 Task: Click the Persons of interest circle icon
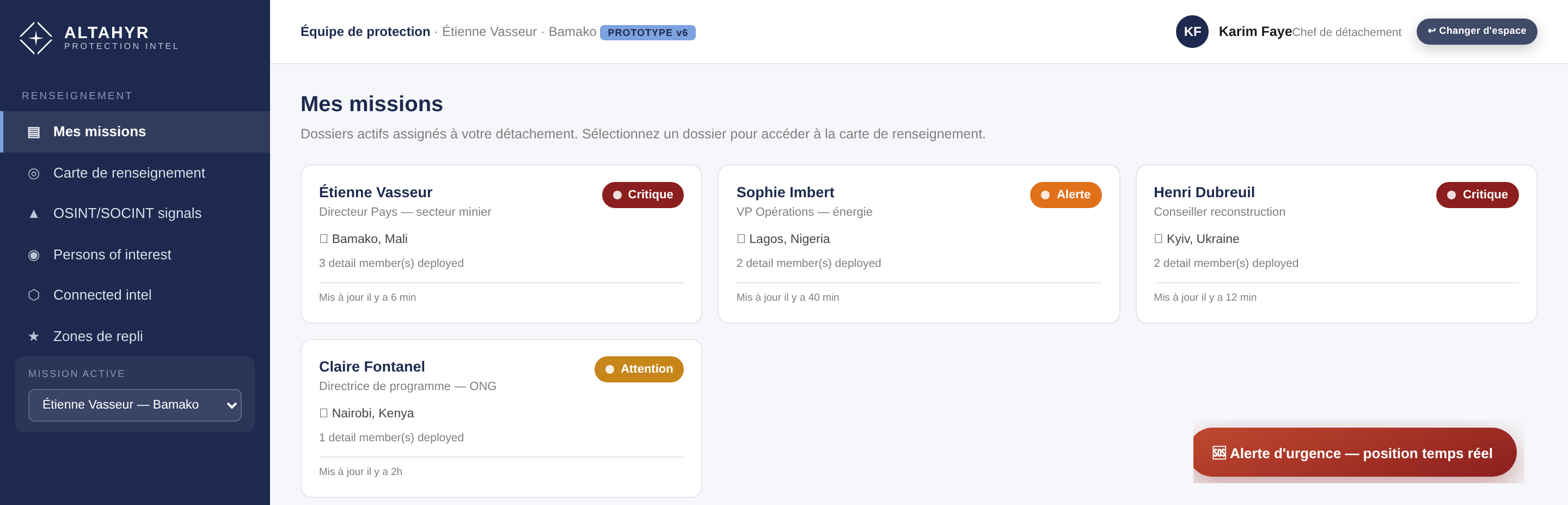click(33, 255)
